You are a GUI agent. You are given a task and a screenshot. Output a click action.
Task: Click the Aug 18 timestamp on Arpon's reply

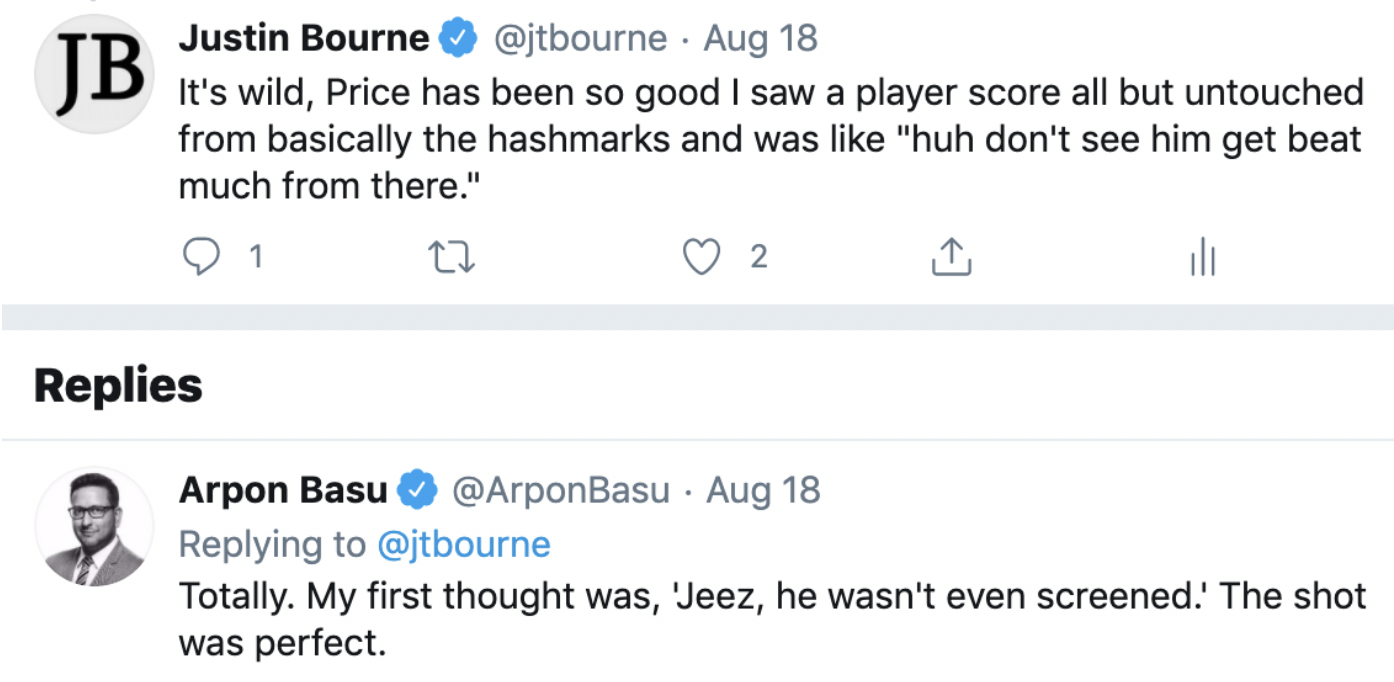click(x=764, y=491)
